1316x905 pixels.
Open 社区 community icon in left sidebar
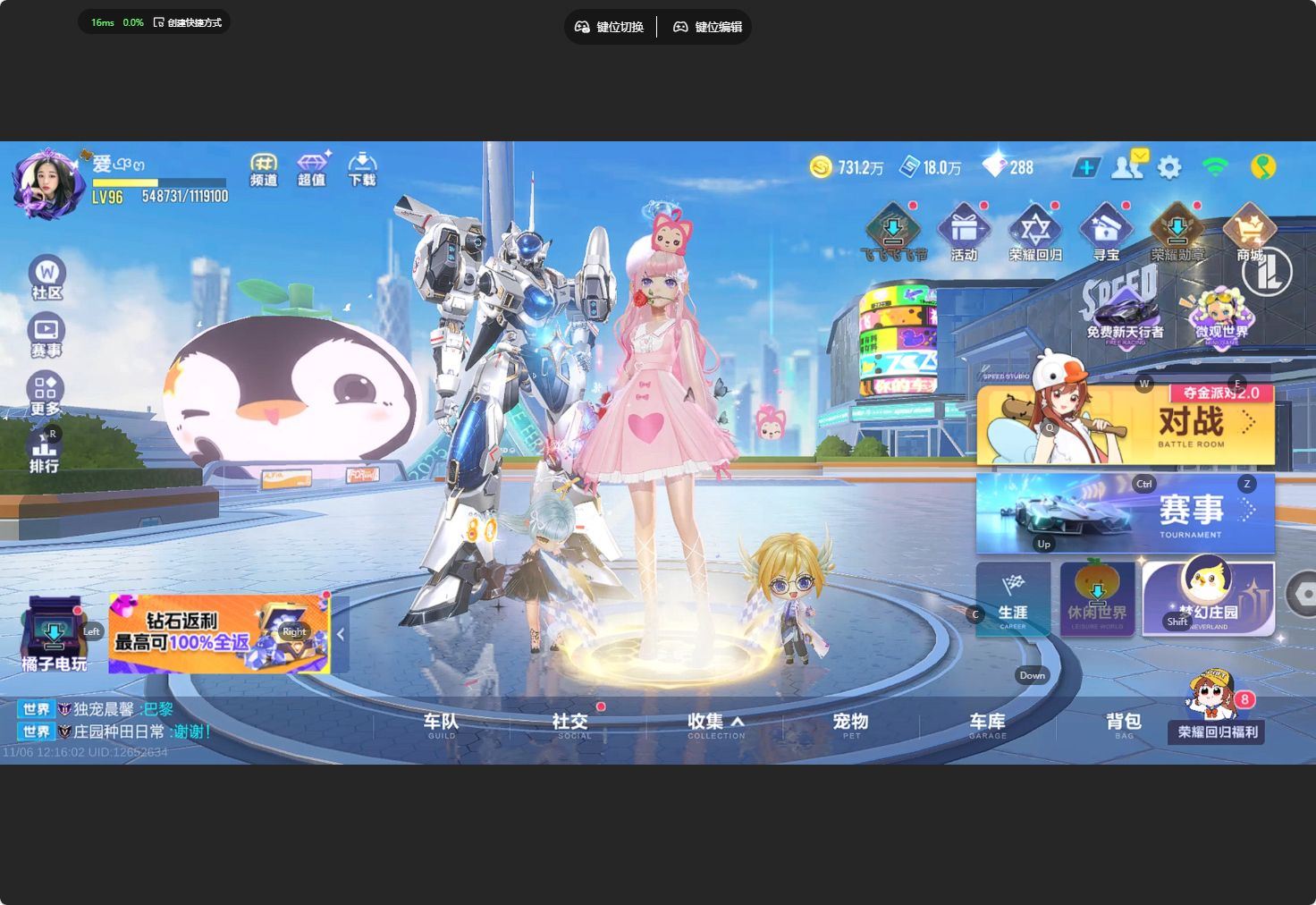[46, 277]
